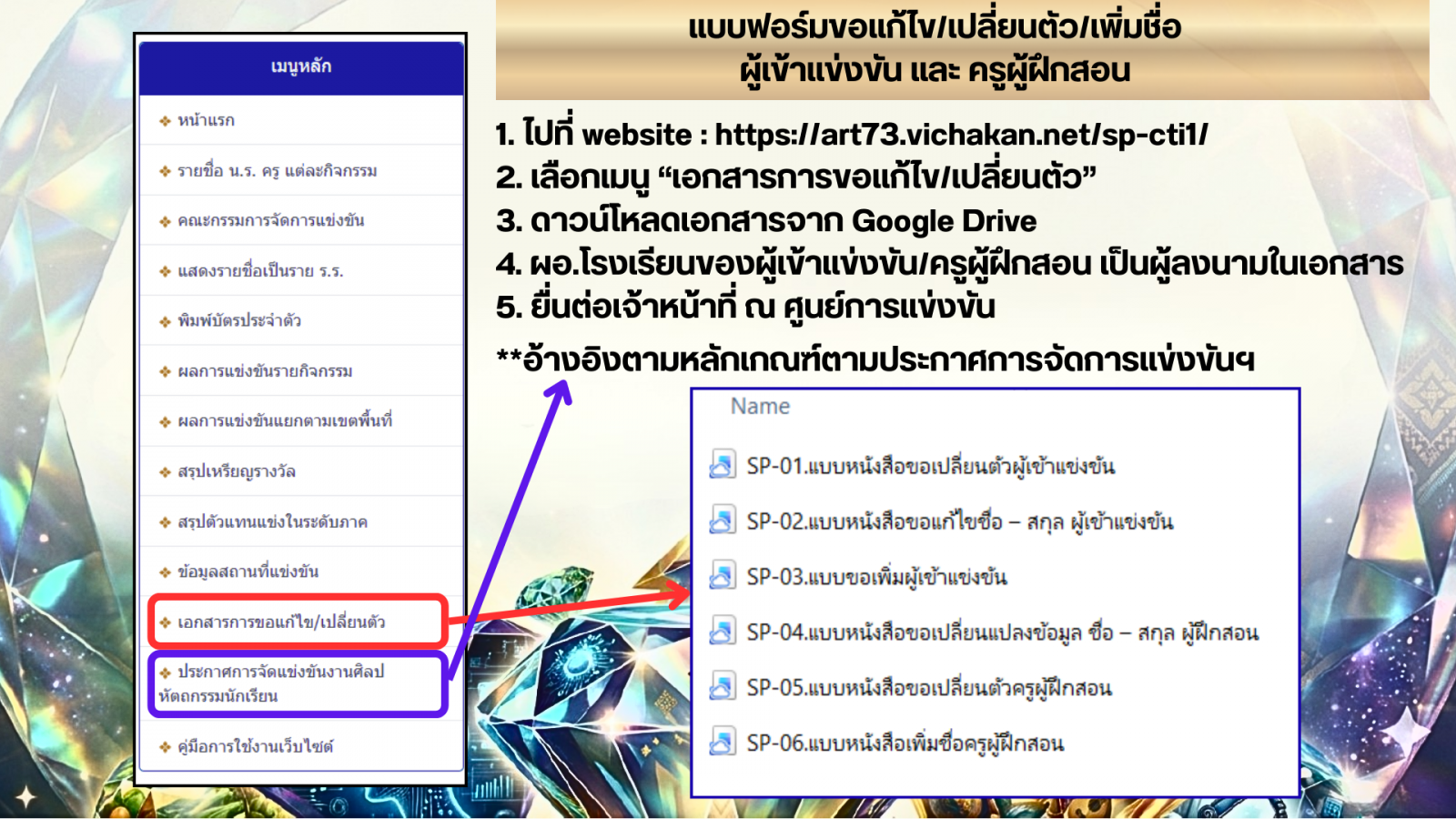Viewport: 1456px width, 819px height.
Task: Click the SP-04 document file icon
Action: point(722,632)
